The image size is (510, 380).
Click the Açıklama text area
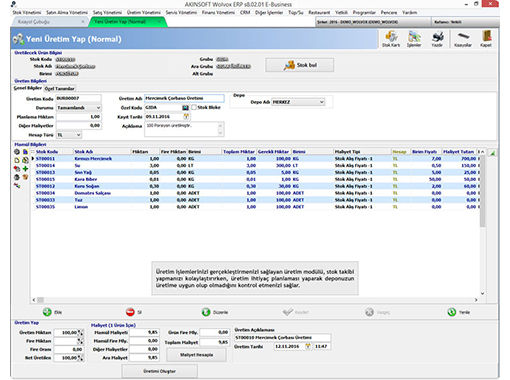click(184, 129)
